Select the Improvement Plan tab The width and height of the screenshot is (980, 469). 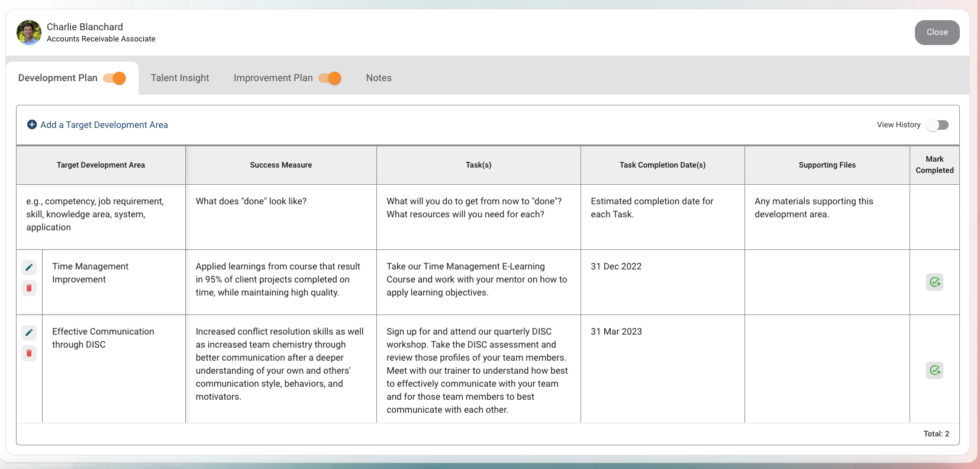(273, 78)
